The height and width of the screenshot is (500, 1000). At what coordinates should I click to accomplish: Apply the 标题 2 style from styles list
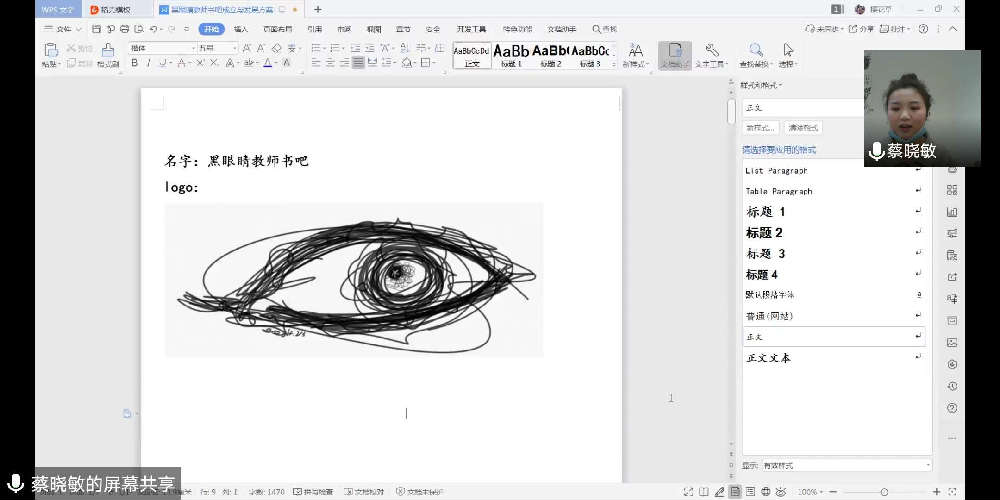765,233
